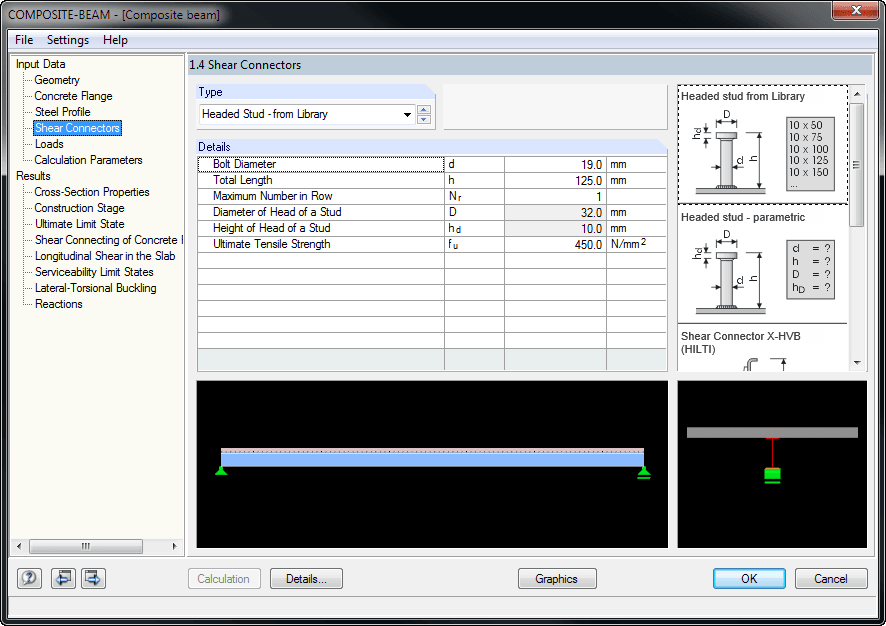The height and width of the screenshot is (626, 886).
Task: Click the Total Length row label
Action: coord(321,180)
